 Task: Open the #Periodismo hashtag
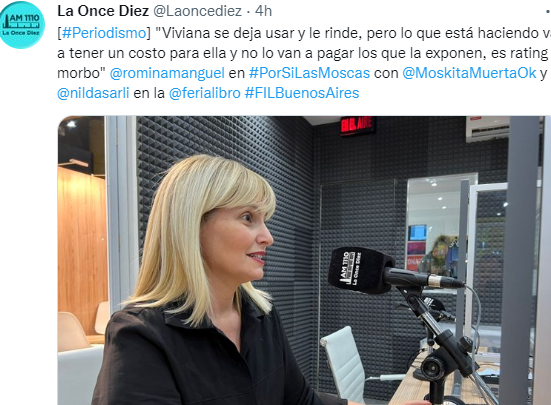point(104,33)
